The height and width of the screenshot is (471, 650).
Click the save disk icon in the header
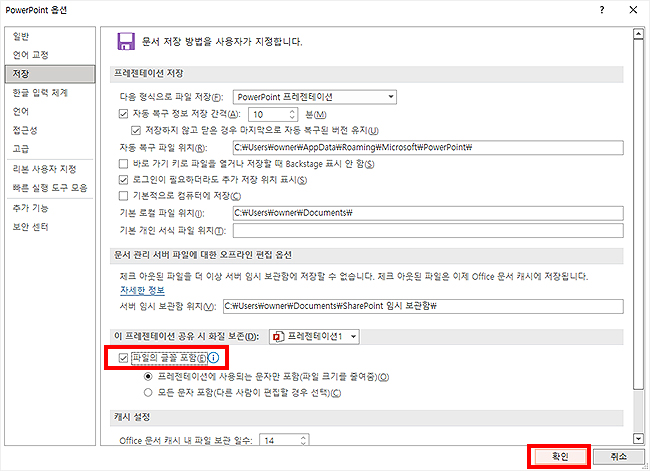126,41
